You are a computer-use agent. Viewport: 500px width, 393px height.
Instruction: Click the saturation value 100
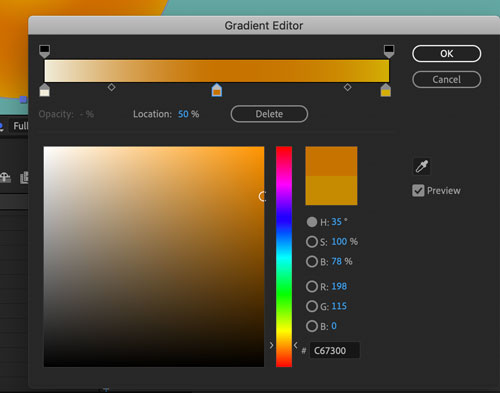339,242
